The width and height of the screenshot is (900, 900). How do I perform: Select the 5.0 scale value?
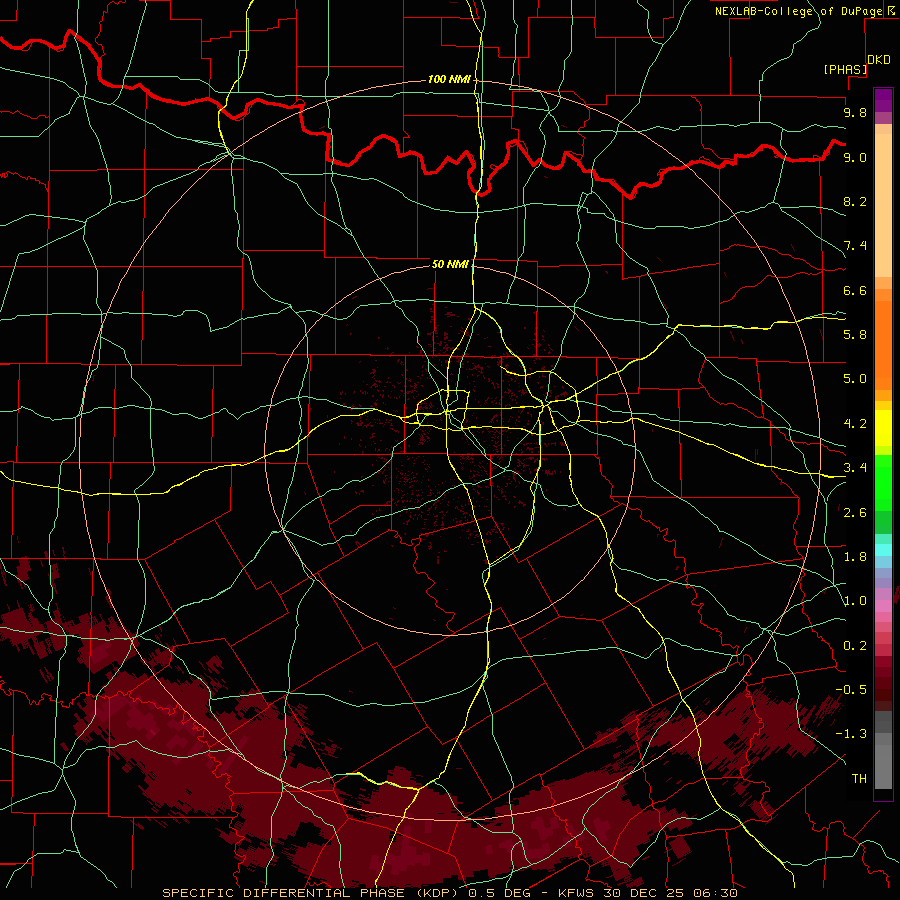coord(855,379)
